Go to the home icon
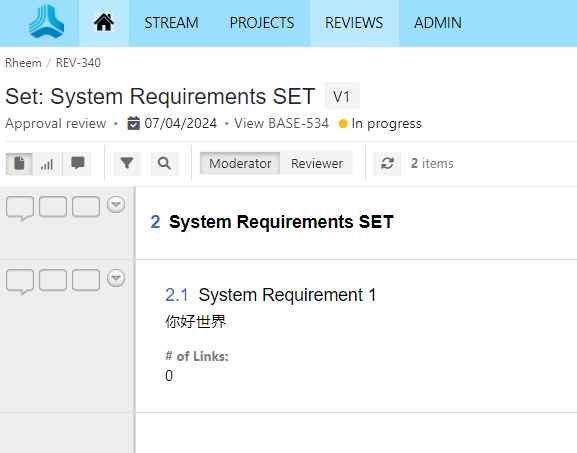Viewport: 577px width, 453px height. pos(104,22)
